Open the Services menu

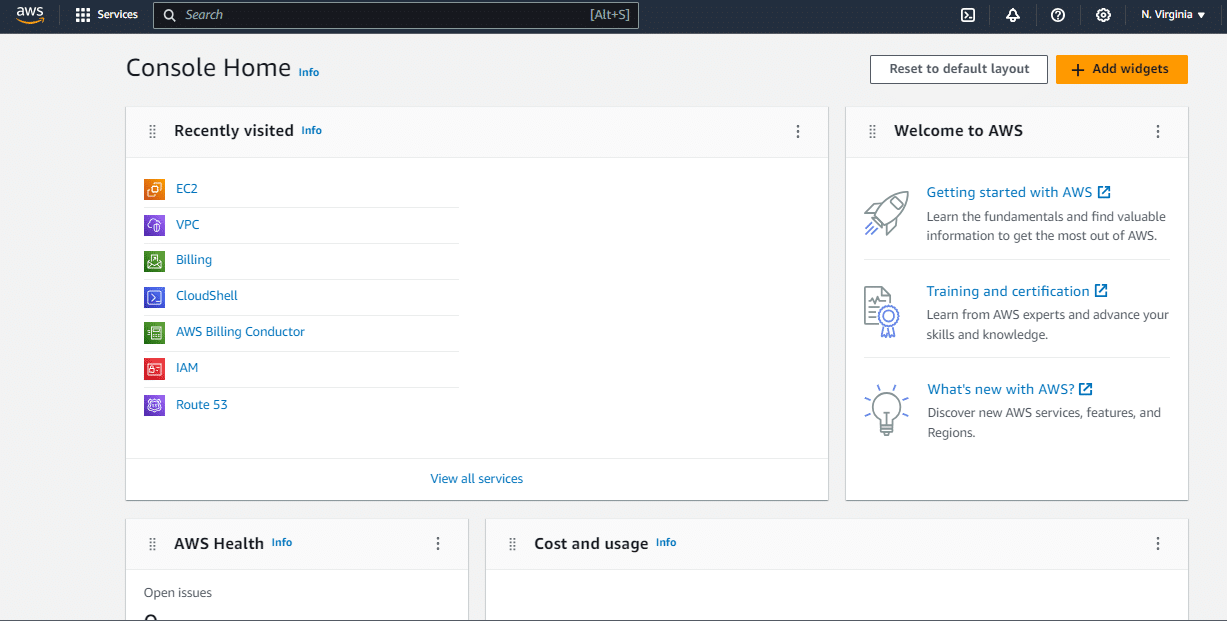click(107, 15)
